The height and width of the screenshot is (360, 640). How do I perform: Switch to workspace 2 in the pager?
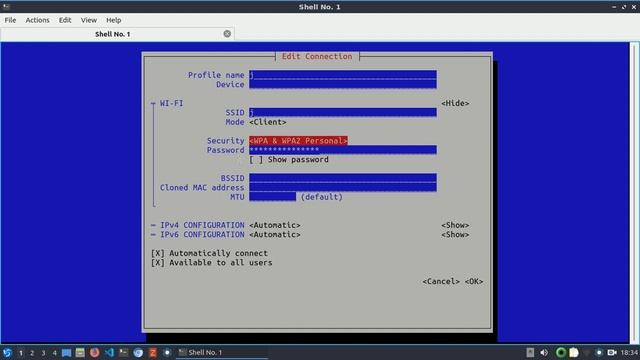click(32, 353)
